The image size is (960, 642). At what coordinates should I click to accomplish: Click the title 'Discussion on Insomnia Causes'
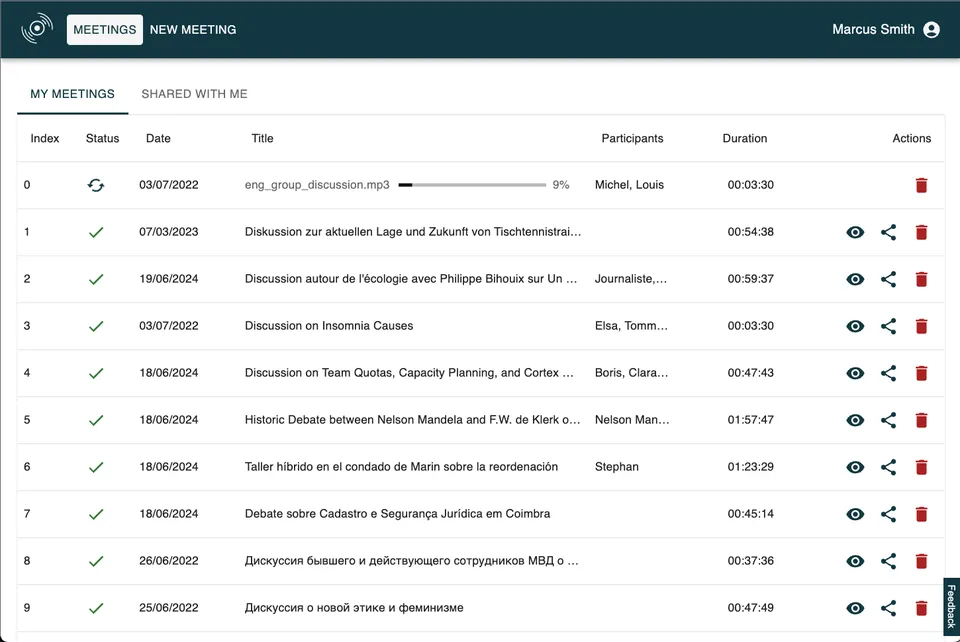click(x=329, y=326)
